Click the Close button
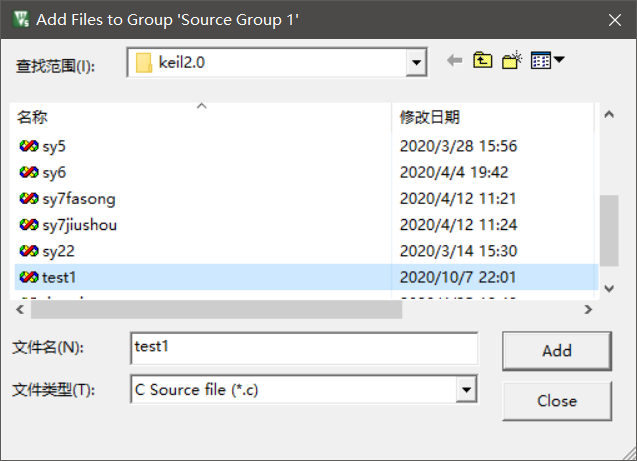 [557, 401]
